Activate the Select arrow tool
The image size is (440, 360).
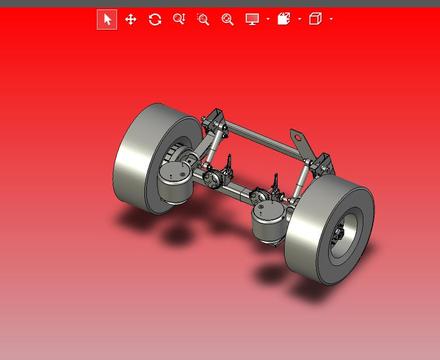(x=107, y=19)
